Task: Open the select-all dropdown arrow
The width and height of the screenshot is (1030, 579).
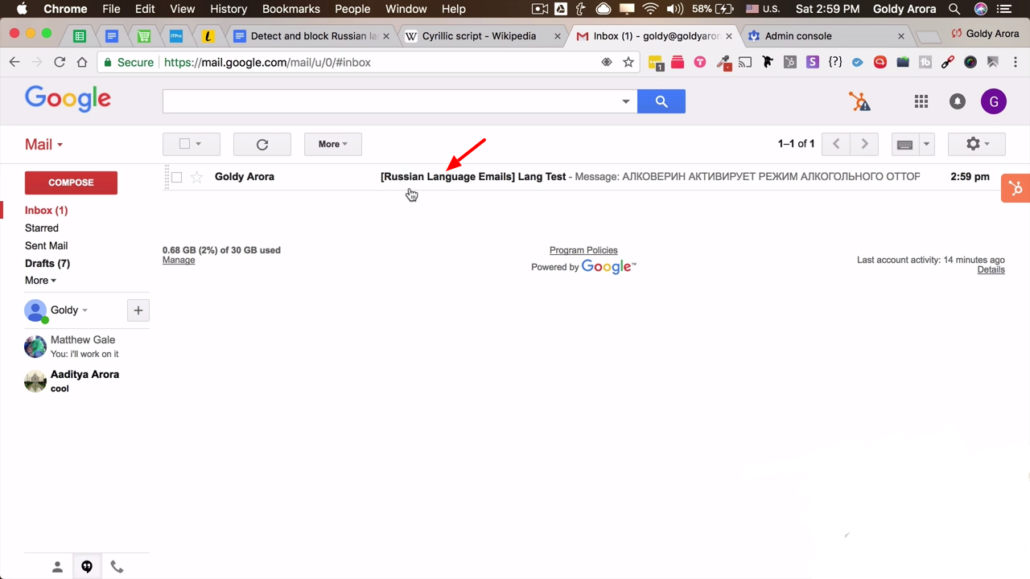Action: pos(198,144)
